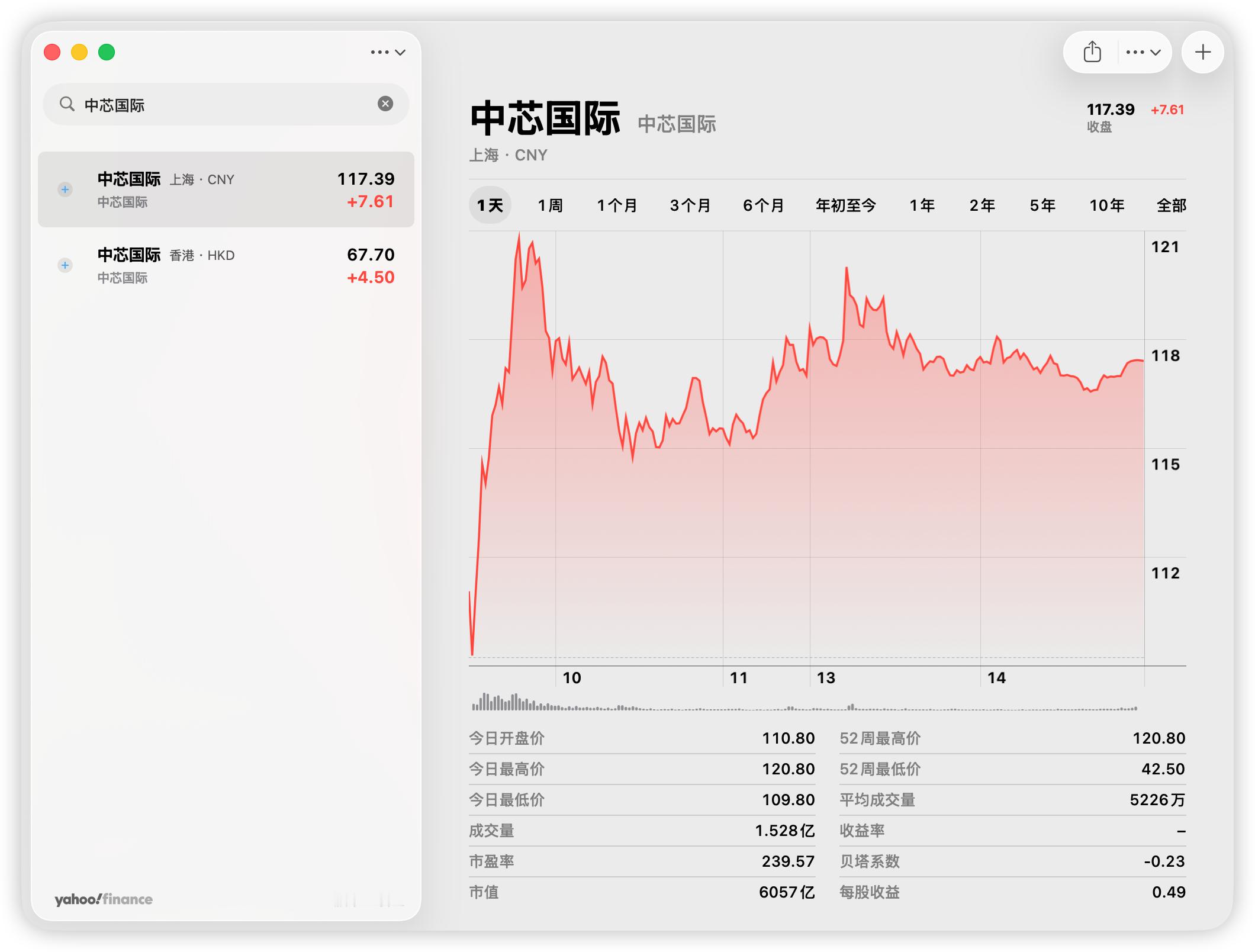Click the 117.39 closing price in the header
This screenshot has height=952, width=1255.
pos(1111,110)
